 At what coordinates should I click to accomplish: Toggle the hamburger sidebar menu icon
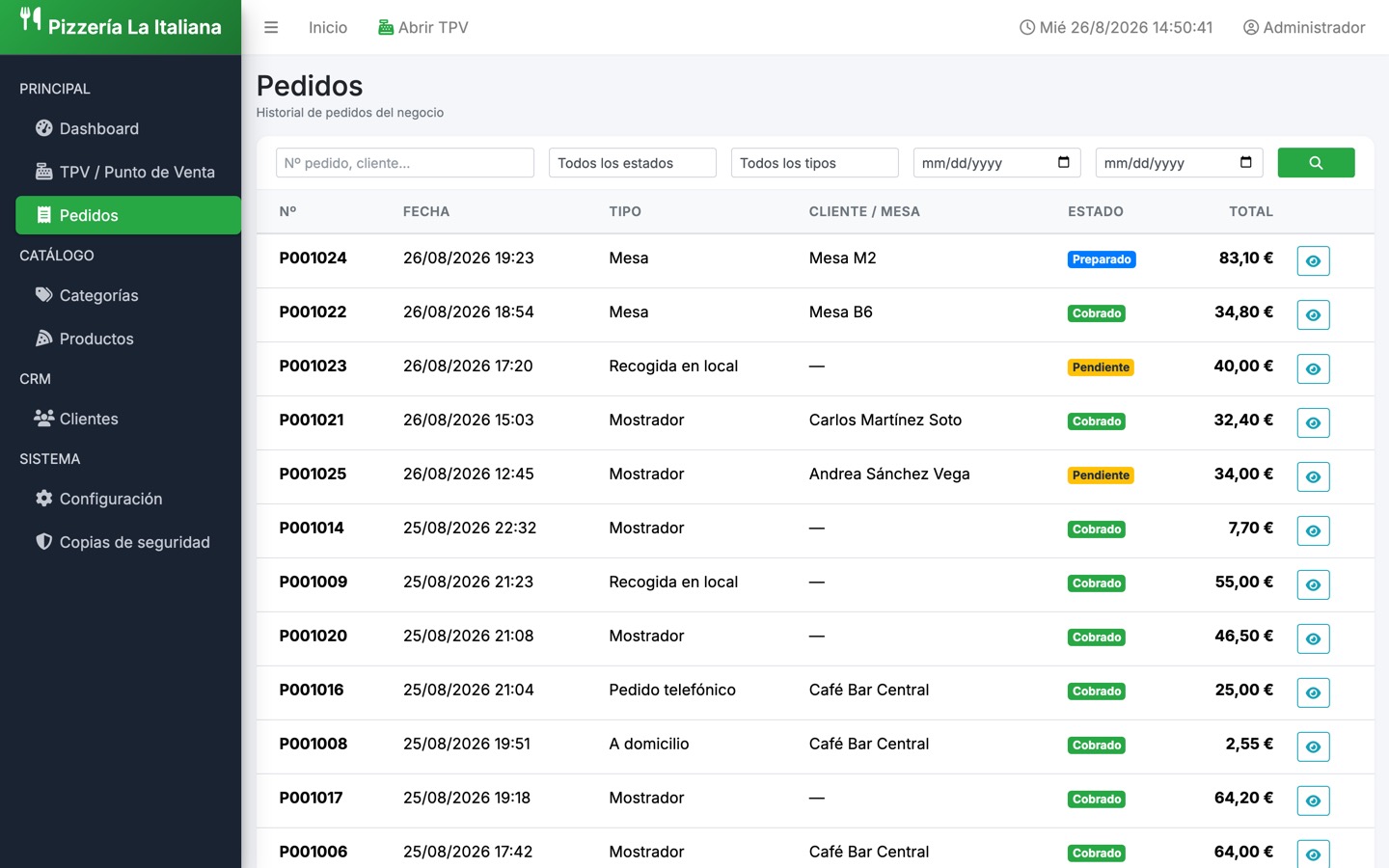pyautogui.click(x=271, y=28)
